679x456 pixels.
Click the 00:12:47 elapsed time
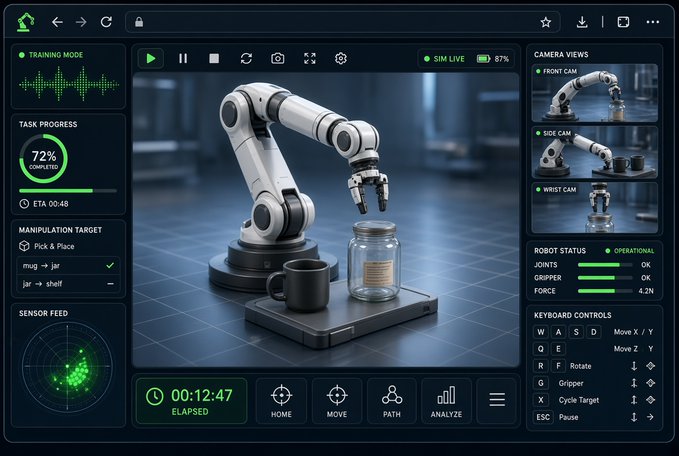click(x=202, y=395)
